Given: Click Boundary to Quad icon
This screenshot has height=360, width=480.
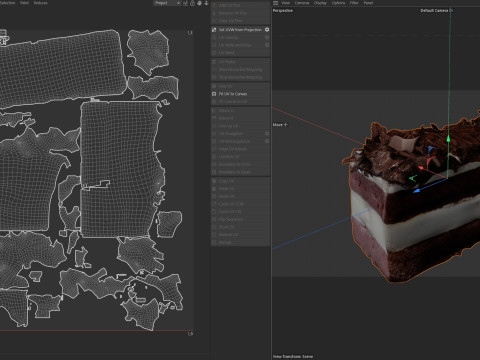Looking at the screenshot, I should point(214,172).
